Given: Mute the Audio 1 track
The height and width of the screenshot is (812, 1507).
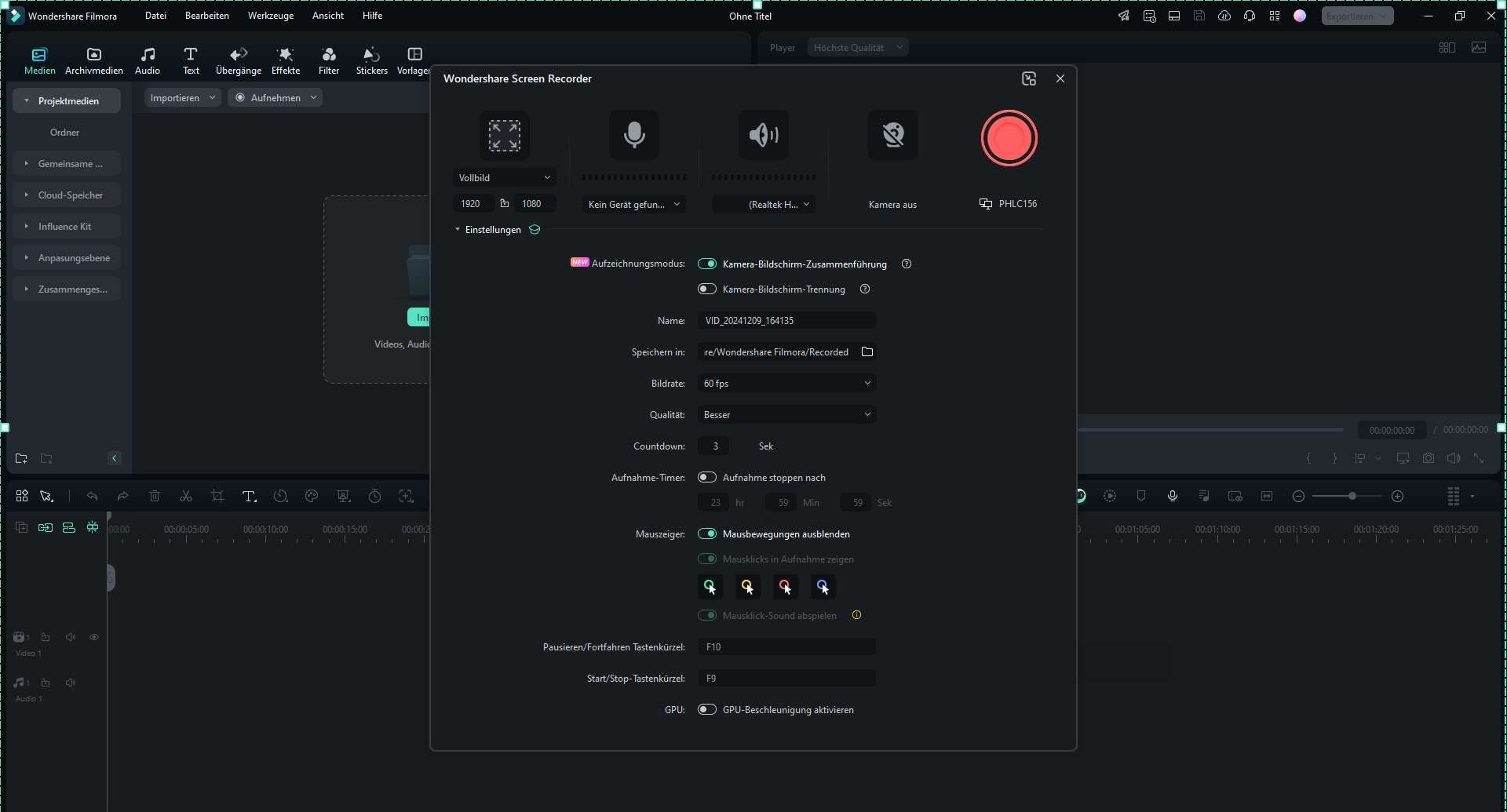Looking at the screenshot, I should pos(71,683).
